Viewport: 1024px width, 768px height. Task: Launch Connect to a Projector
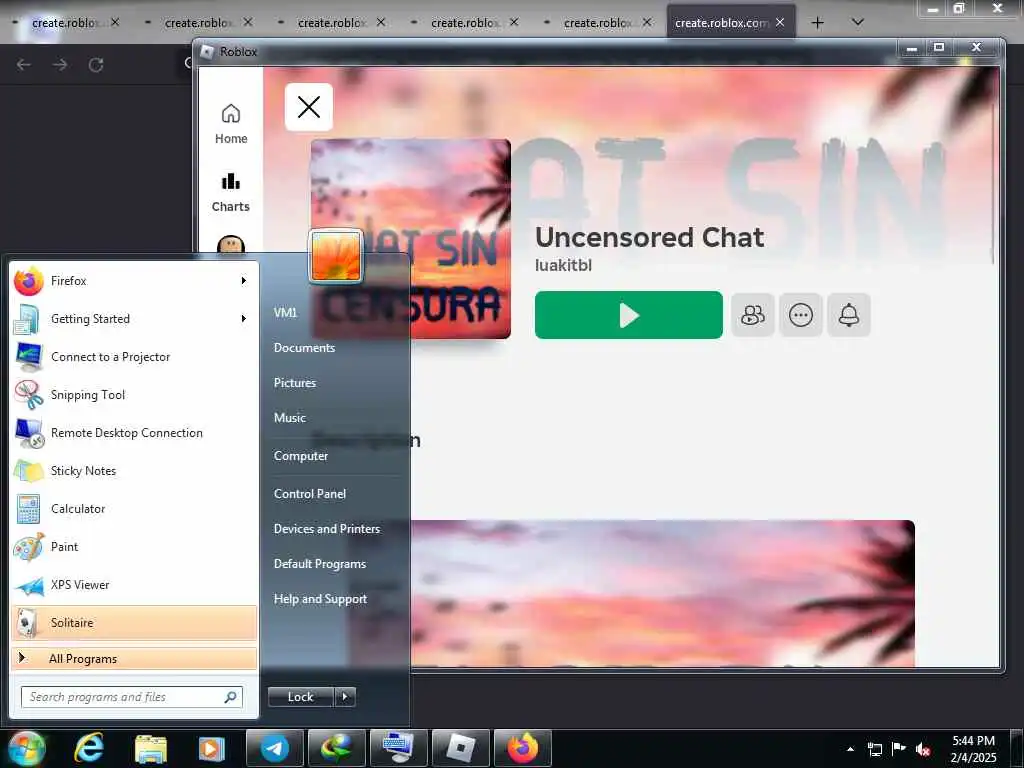[x=134, y=357]
